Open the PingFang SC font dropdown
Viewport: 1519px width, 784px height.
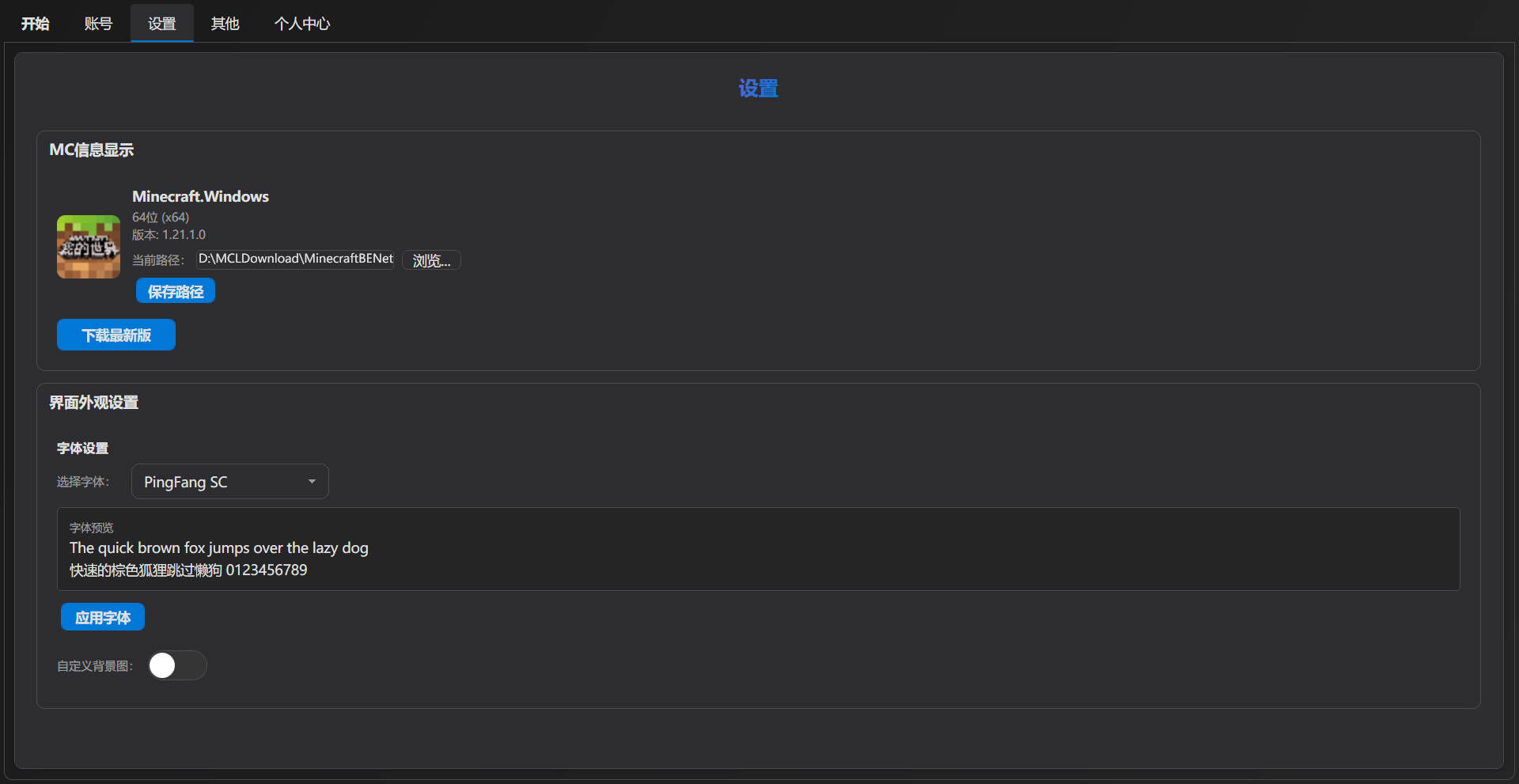click(229, 482)
